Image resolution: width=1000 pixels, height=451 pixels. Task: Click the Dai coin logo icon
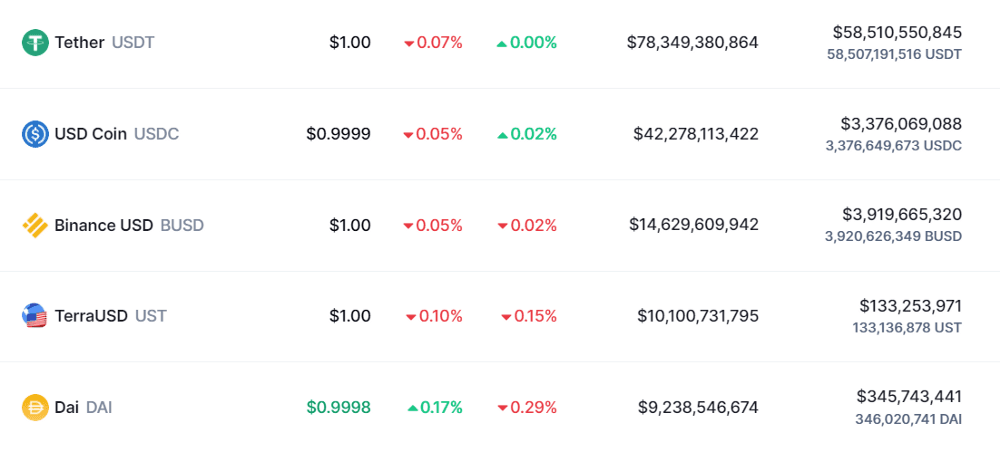[x=35, y=407]
